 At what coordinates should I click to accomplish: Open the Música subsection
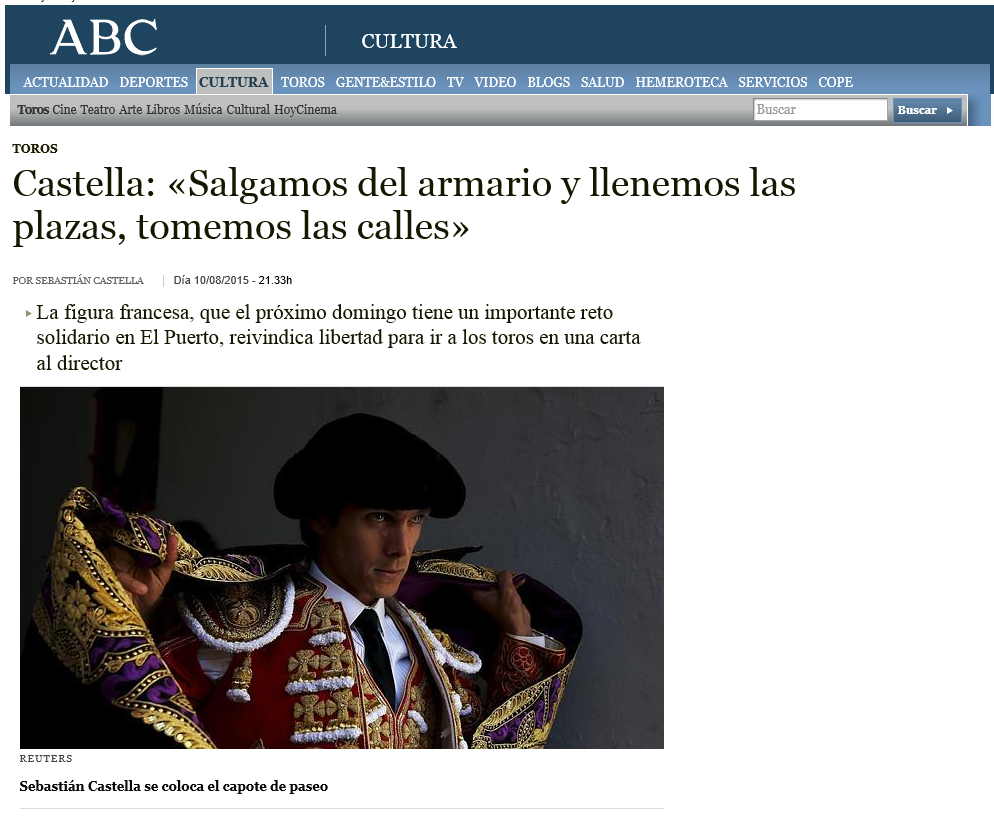(203, 110)
